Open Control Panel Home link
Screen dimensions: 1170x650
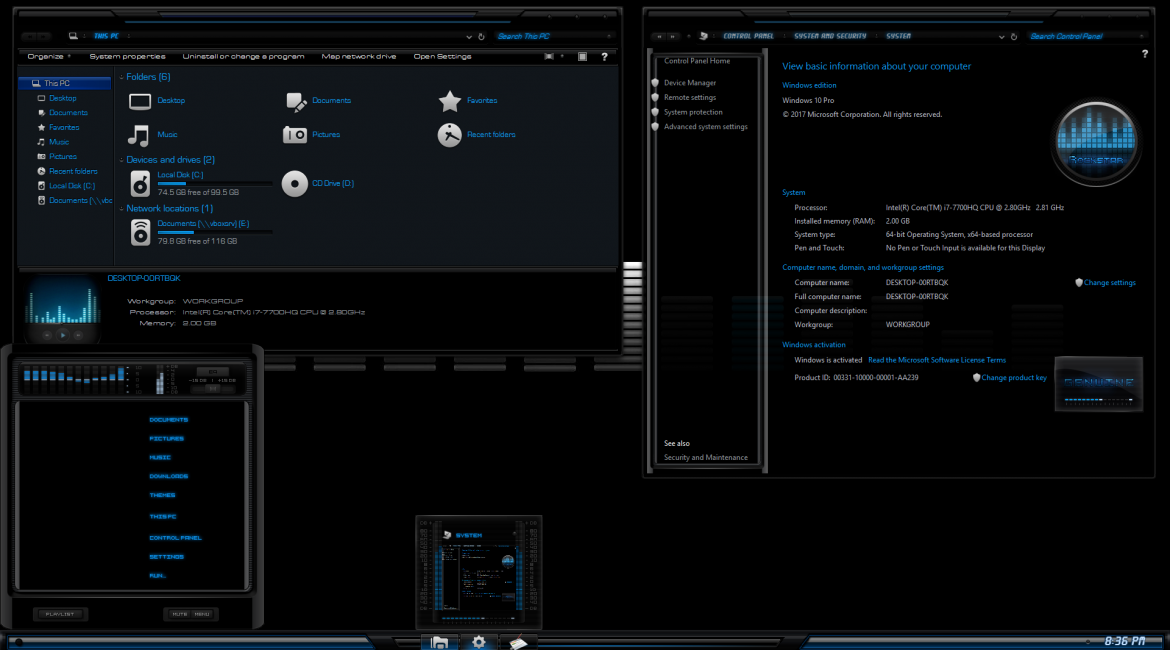pos(697,61)
